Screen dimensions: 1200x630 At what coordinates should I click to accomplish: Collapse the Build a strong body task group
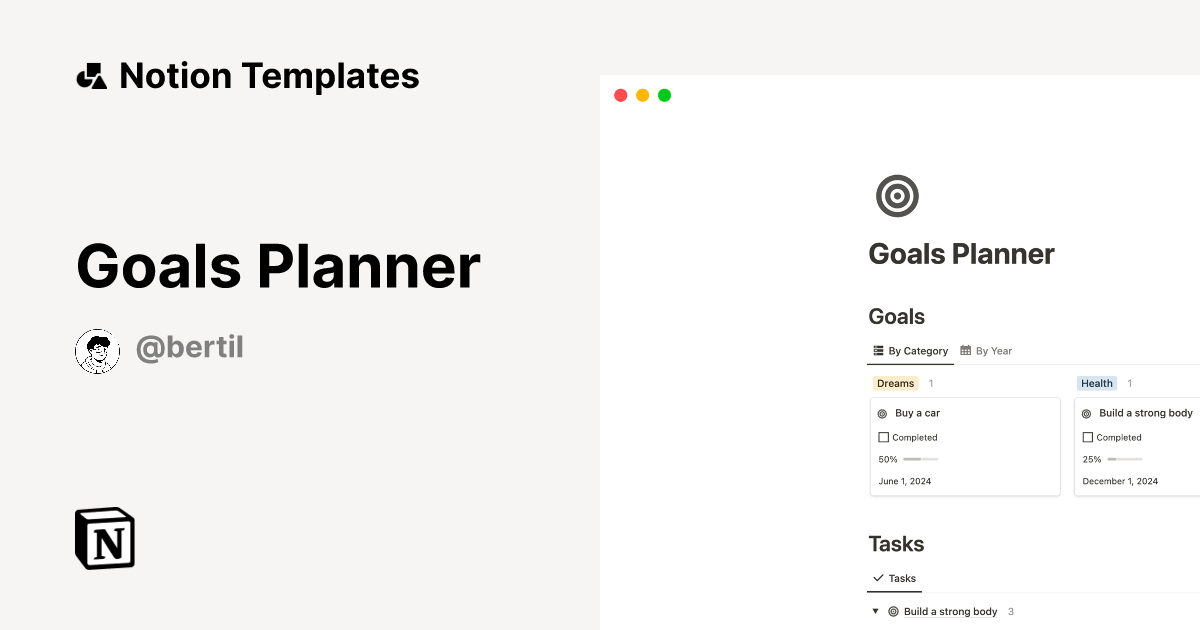[874, 611]
